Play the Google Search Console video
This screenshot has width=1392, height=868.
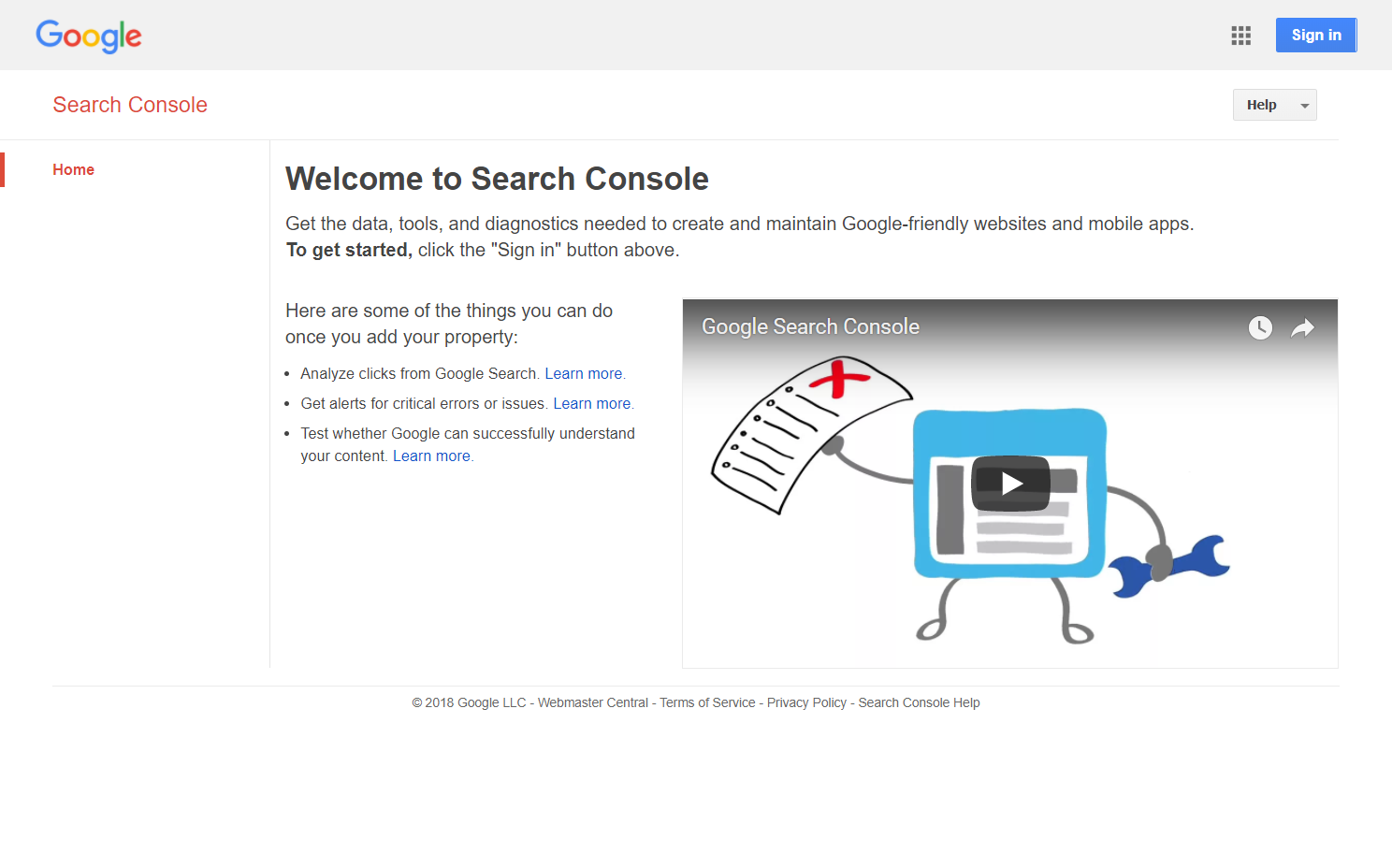tap(1010, 483)
